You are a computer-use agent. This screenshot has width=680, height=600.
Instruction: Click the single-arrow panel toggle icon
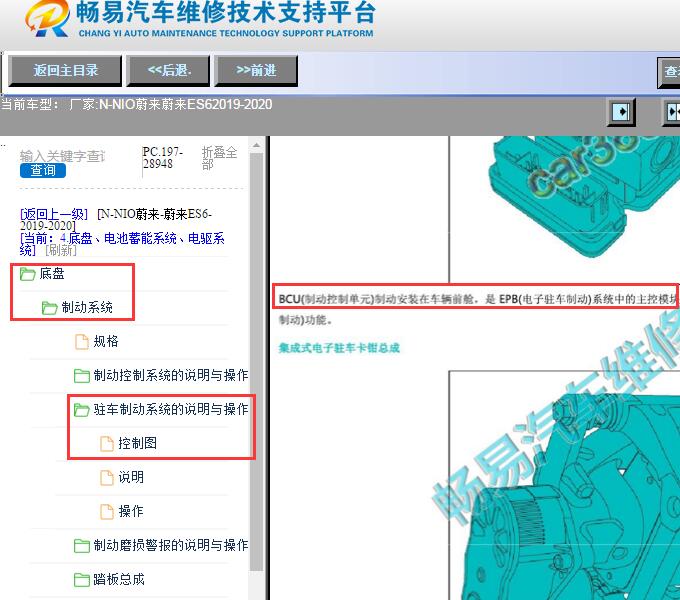(x=621, y=112)
